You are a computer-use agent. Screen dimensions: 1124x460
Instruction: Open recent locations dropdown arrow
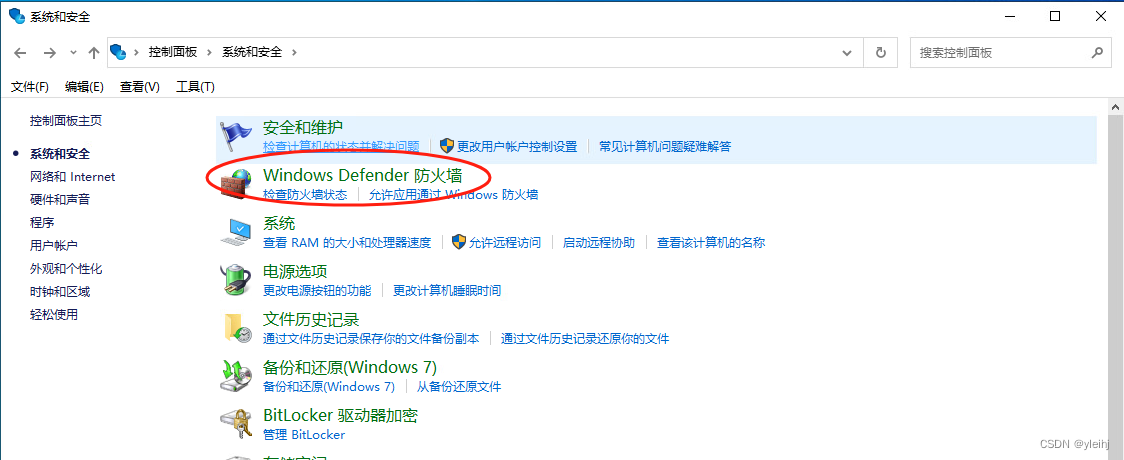pyautogui.click(x=73, y=52)
